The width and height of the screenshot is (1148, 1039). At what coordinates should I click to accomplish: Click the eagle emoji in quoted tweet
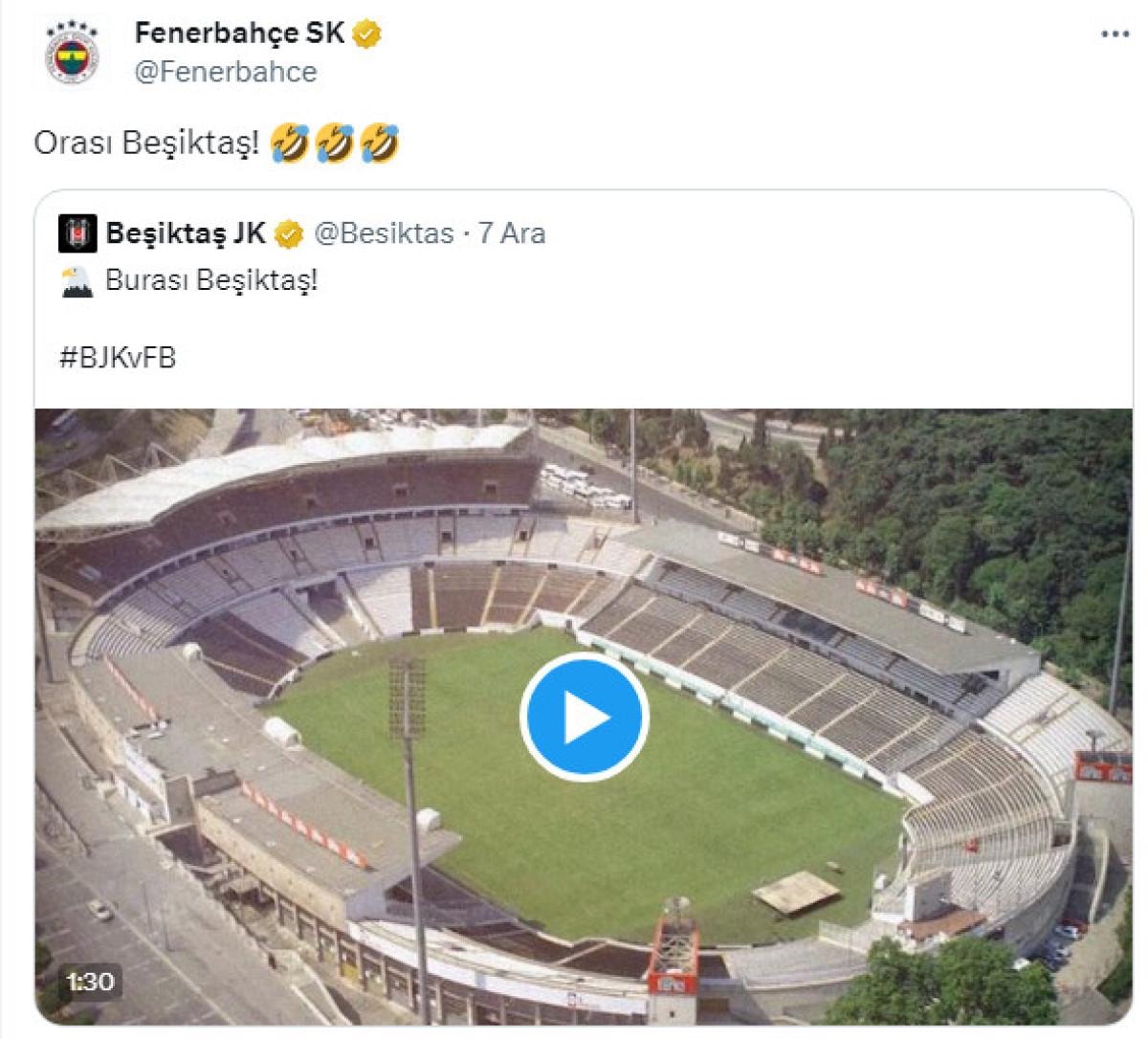(77, 281)
